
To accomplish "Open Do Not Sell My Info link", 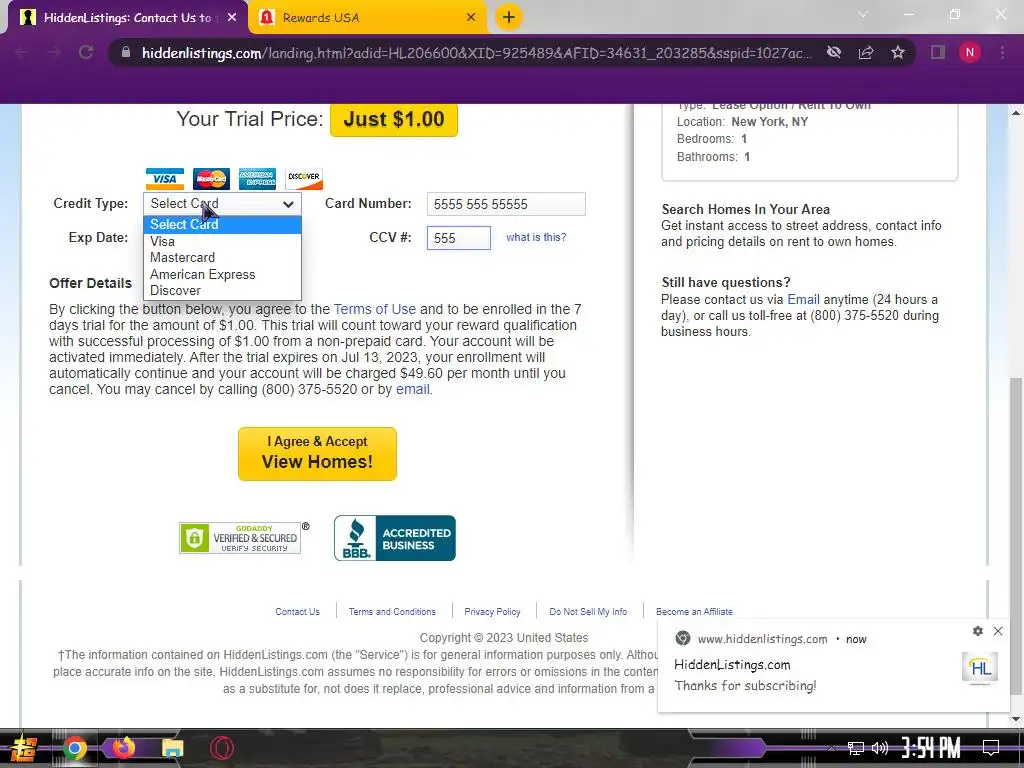I will tap(588, 611).
